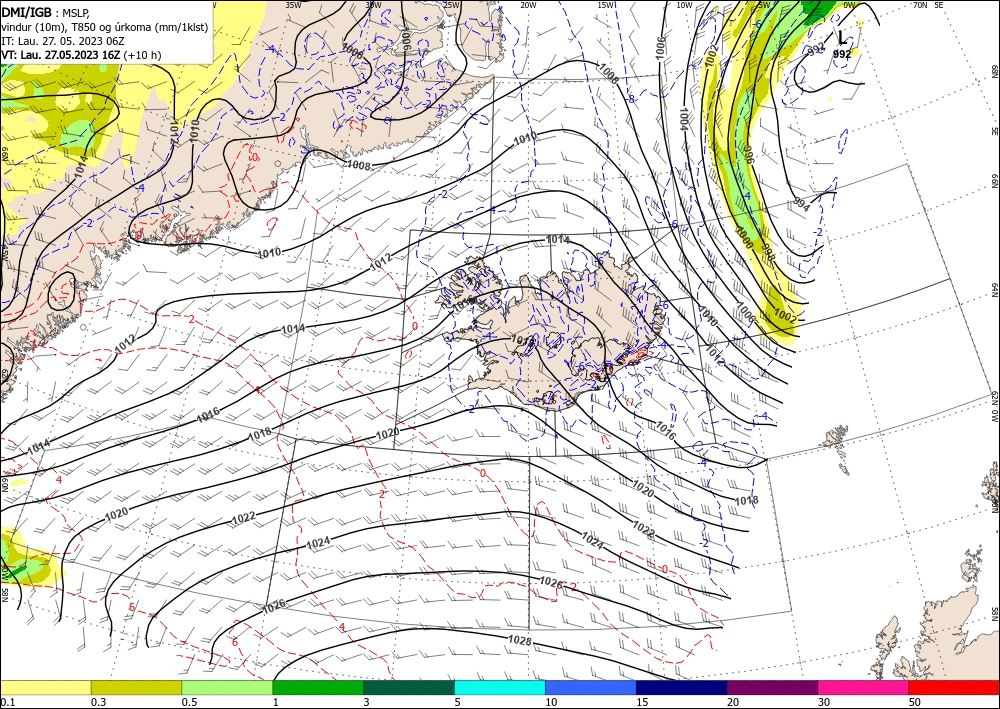The height and width of the screenshot is (709, 1000).
Task: Click the legend value "30"
Action: [824, 702]
